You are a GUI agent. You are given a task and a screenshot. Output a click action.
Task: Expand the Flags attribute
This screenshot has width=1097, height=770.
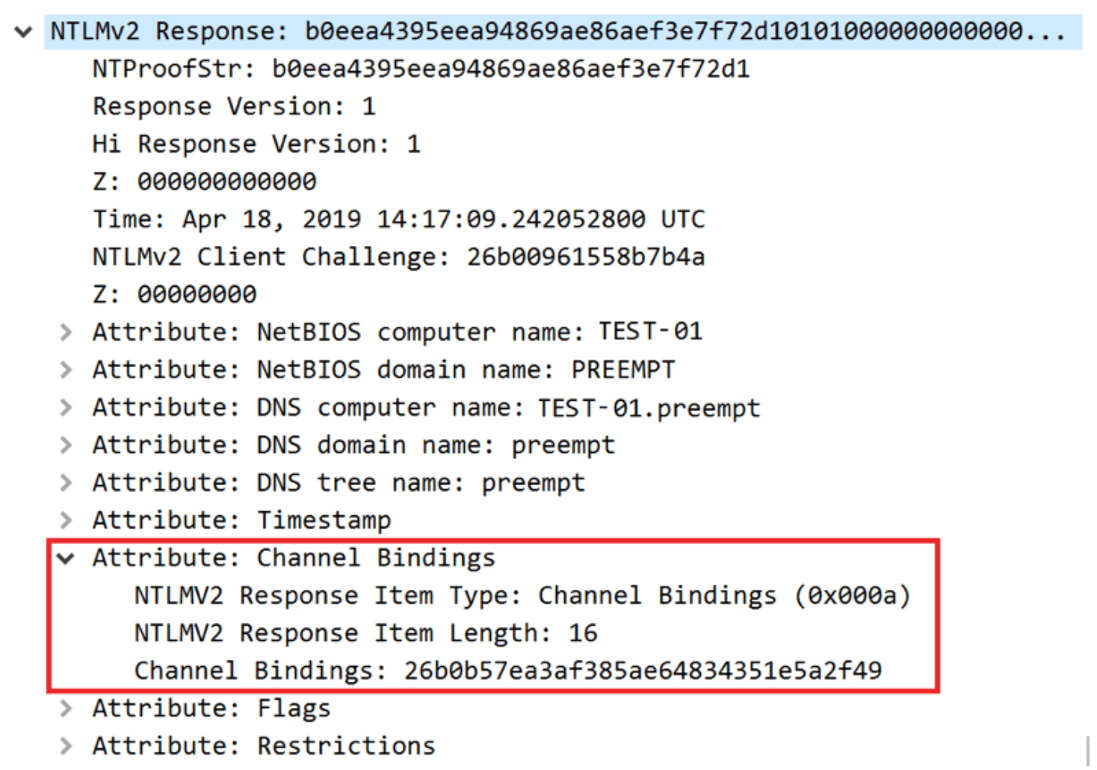66,709
